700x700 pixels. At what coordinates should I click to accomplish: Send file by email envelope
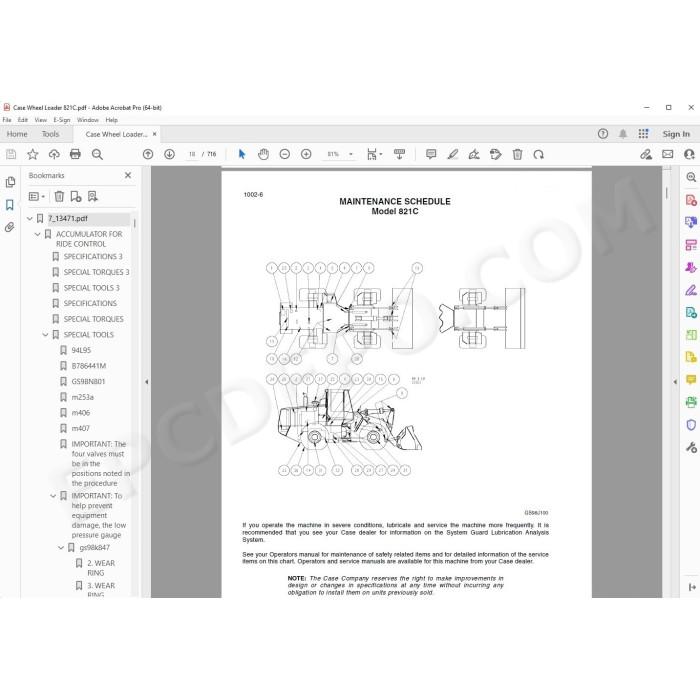tap(668, 154)
